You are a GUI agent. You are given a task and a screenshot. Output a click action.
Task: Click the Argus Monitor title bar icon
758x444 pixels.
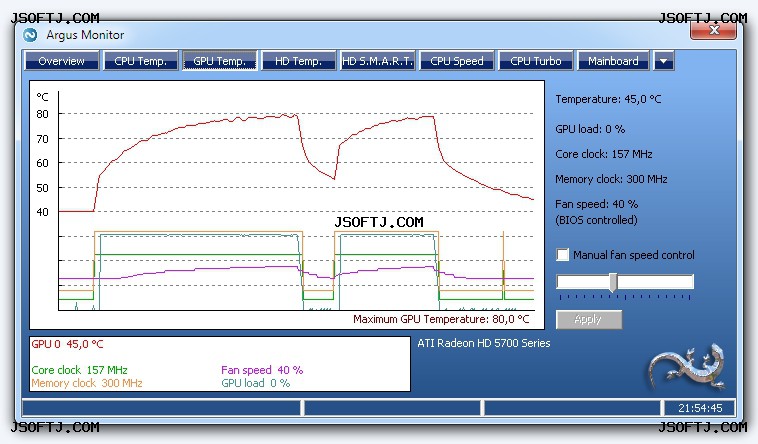click(30, 35)
